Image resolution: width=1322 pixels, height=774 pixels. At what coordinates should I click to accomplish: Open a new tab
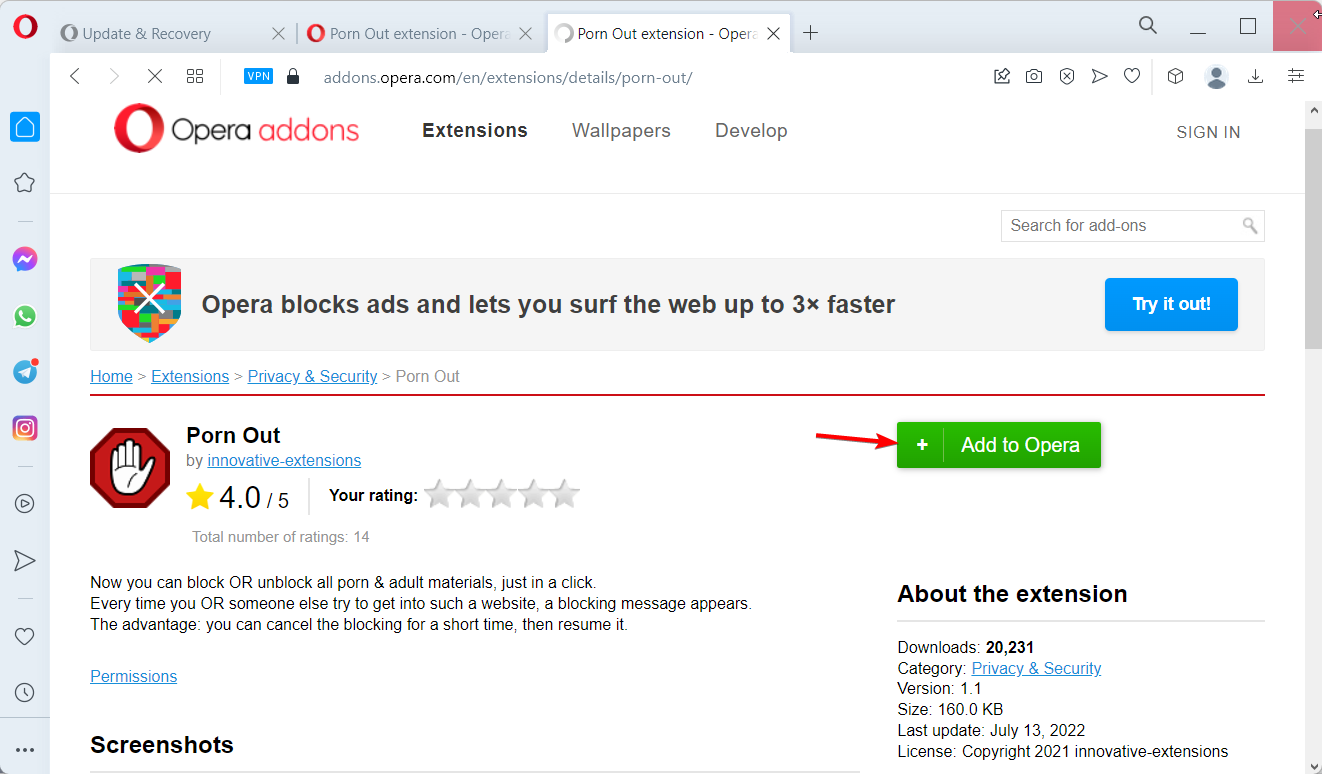point(811,33)
